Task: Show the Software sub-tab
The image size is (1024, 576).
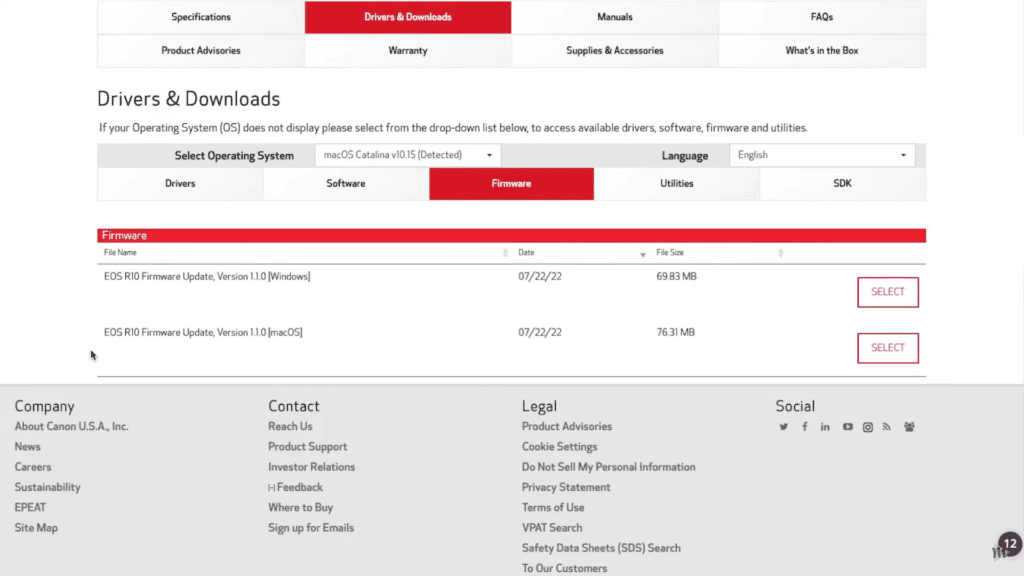Action: (345, 184)
